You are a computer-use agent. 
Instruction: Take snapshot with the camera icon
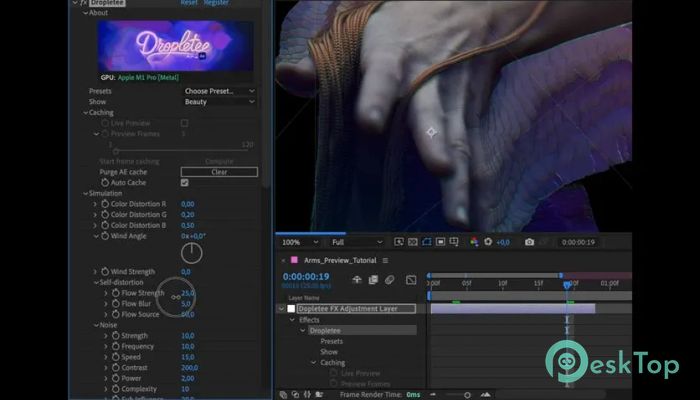pos(529,242)
